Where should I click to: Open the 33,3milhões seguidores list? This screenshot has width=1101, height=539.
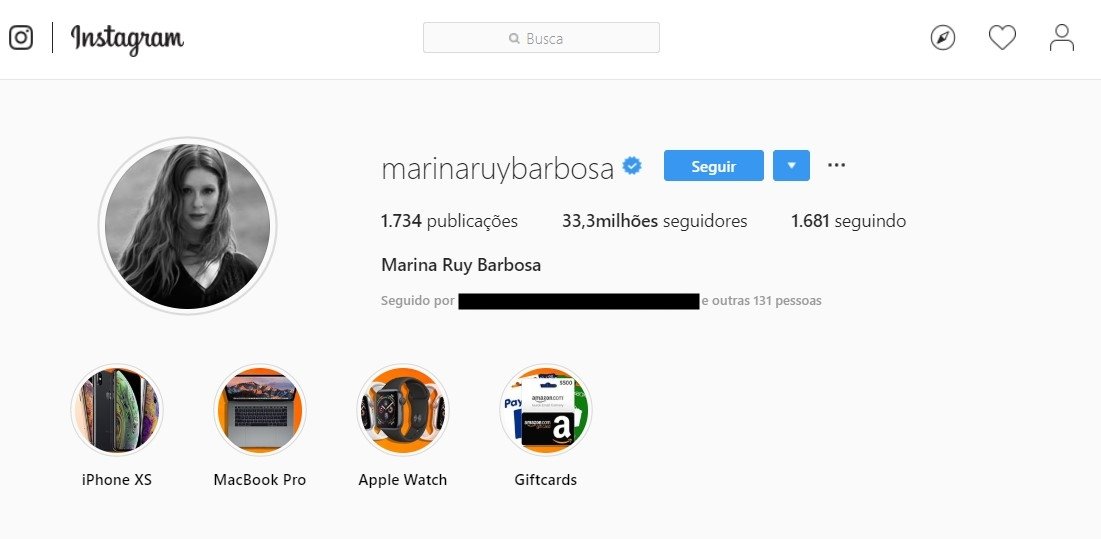click(654, 222)
